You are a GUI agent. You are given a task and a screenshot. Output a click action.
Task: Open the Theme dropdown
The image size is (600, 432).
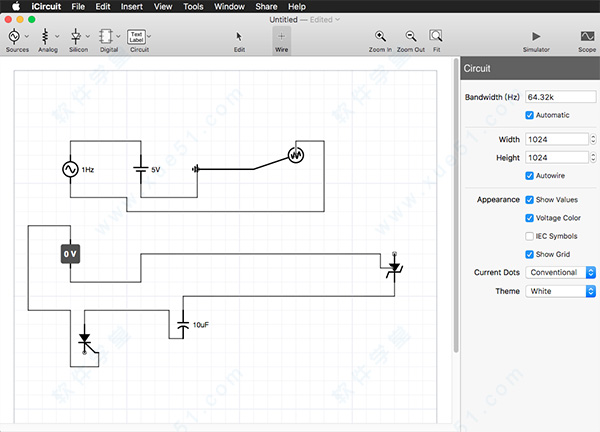coord(561,291)
